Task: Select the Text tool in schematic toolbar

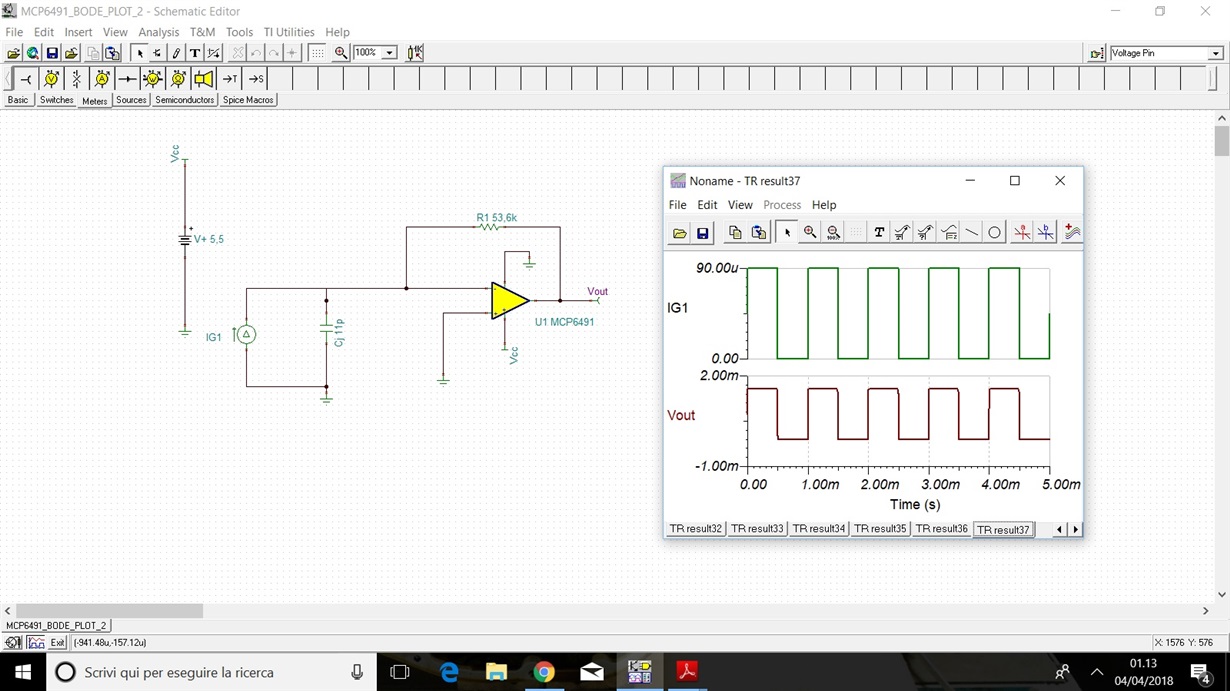Action: pos(194,53)
